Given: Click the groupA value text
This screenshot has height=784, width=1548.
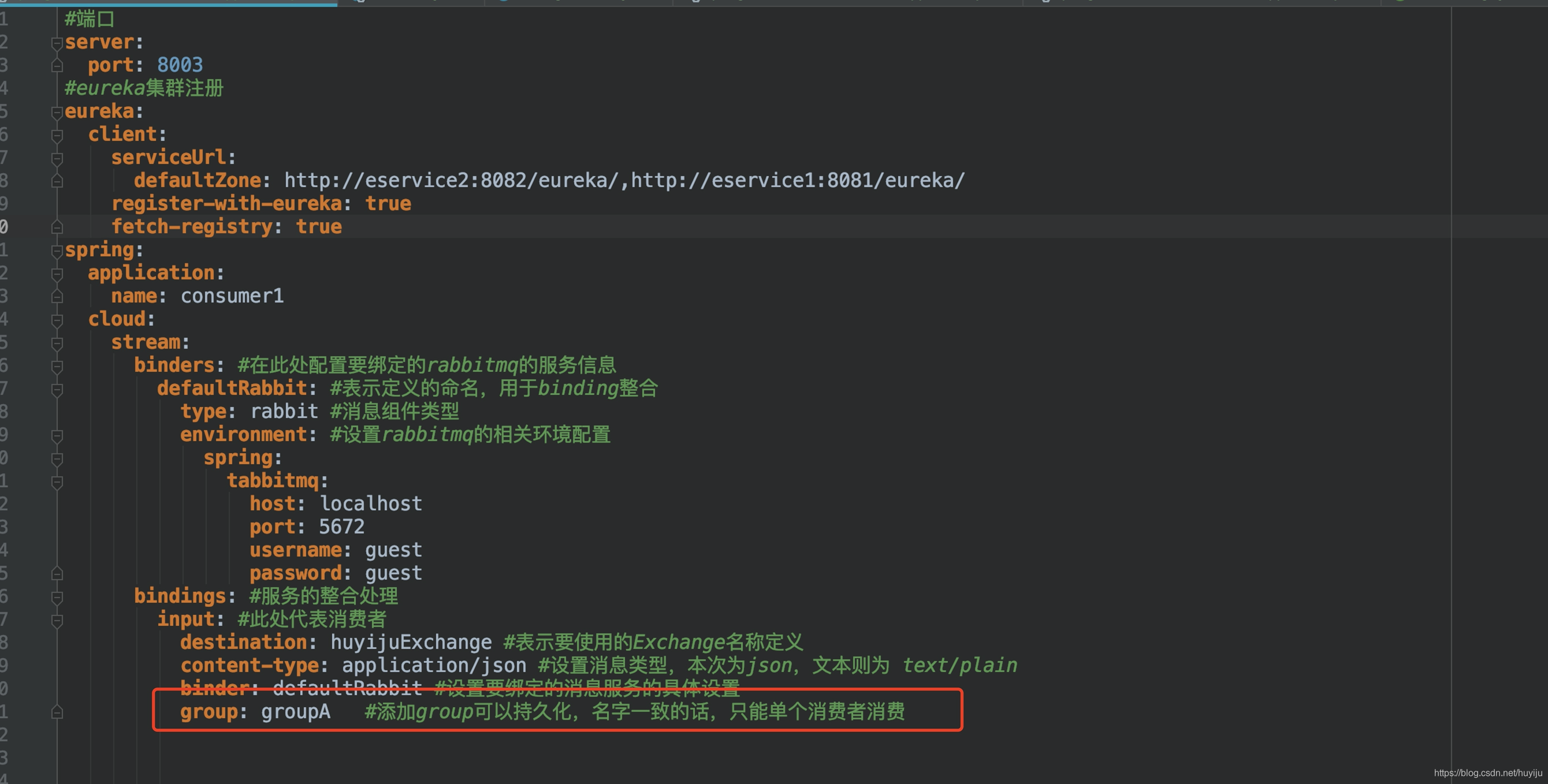Looking at the screenshot, I should tap(295, 712).
